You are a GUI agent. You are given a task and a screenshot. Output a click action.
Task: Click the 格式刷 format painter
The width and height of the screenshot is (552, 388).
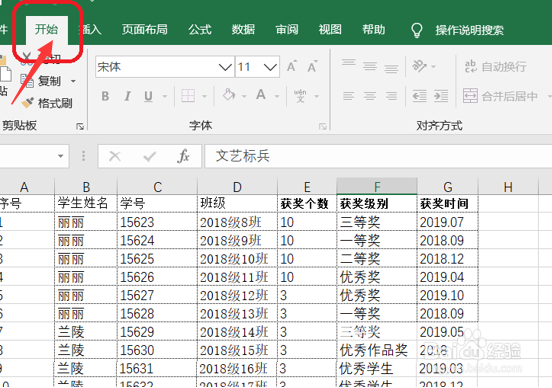(x=47, y=103)
